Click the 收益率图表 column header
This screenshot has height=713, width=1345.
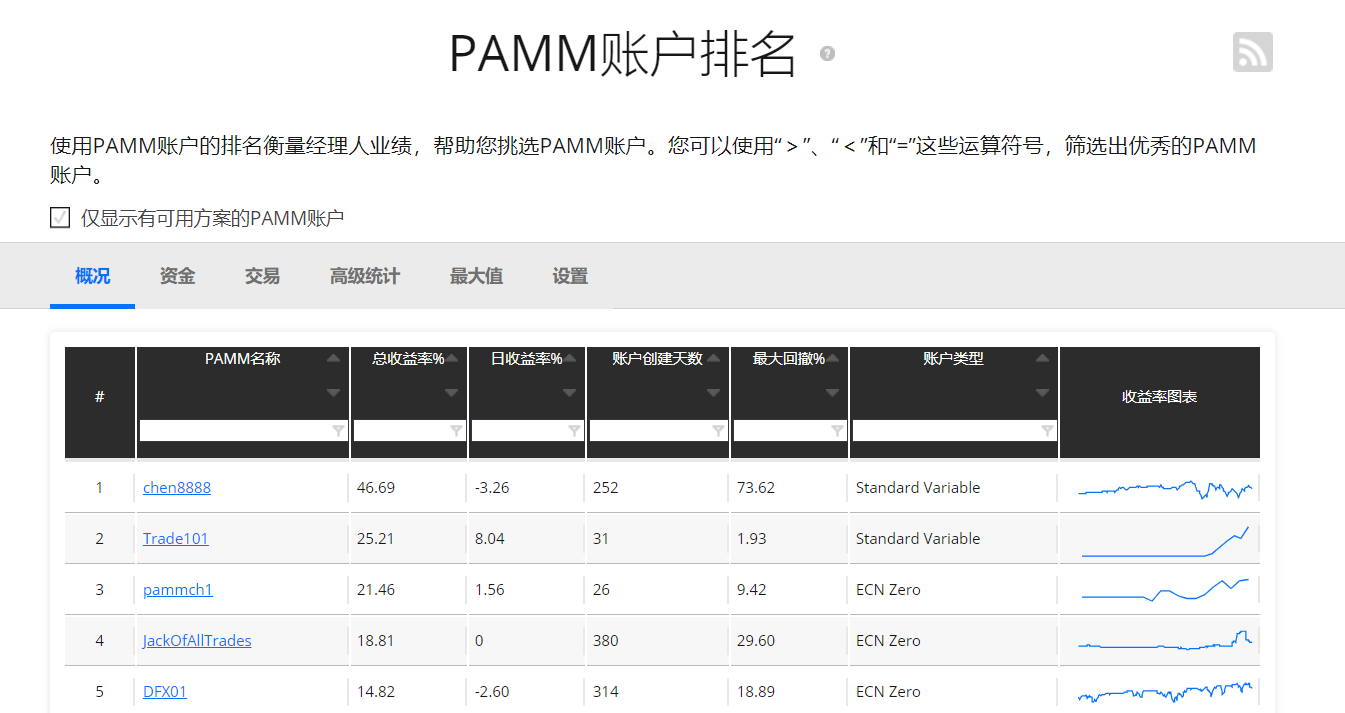[1160, 397]
